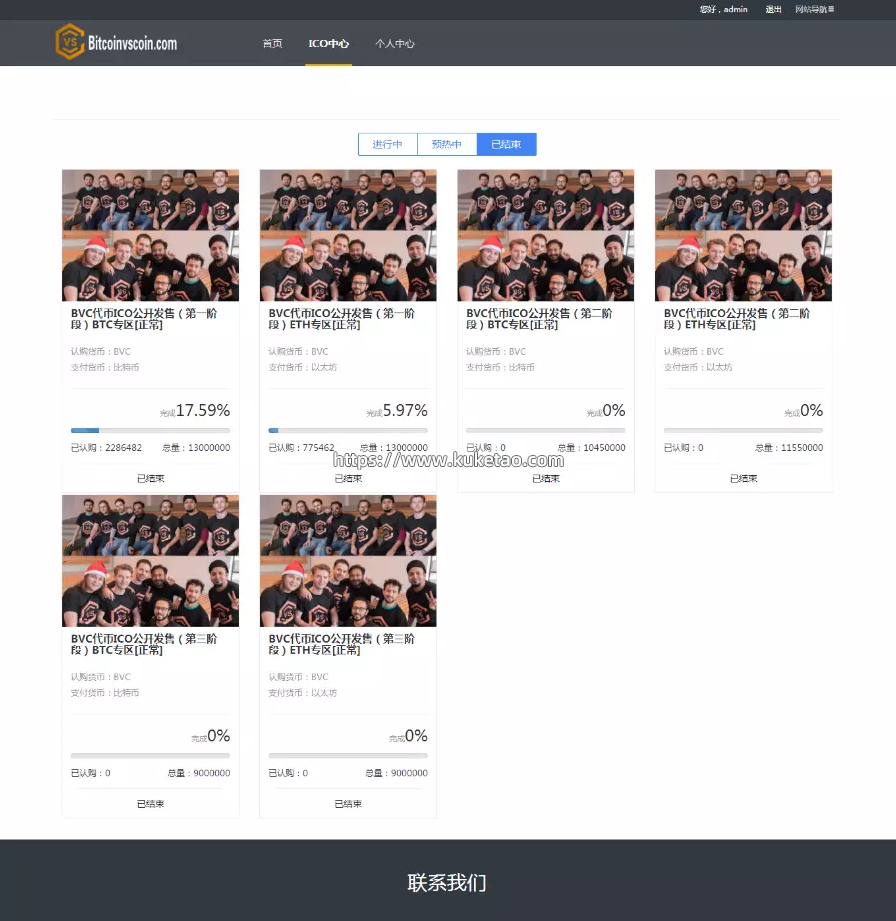Switch to the 预热中 tab
Image resolution: width=896 pixels, height=921 pixels.
click(x=447, y=144)
